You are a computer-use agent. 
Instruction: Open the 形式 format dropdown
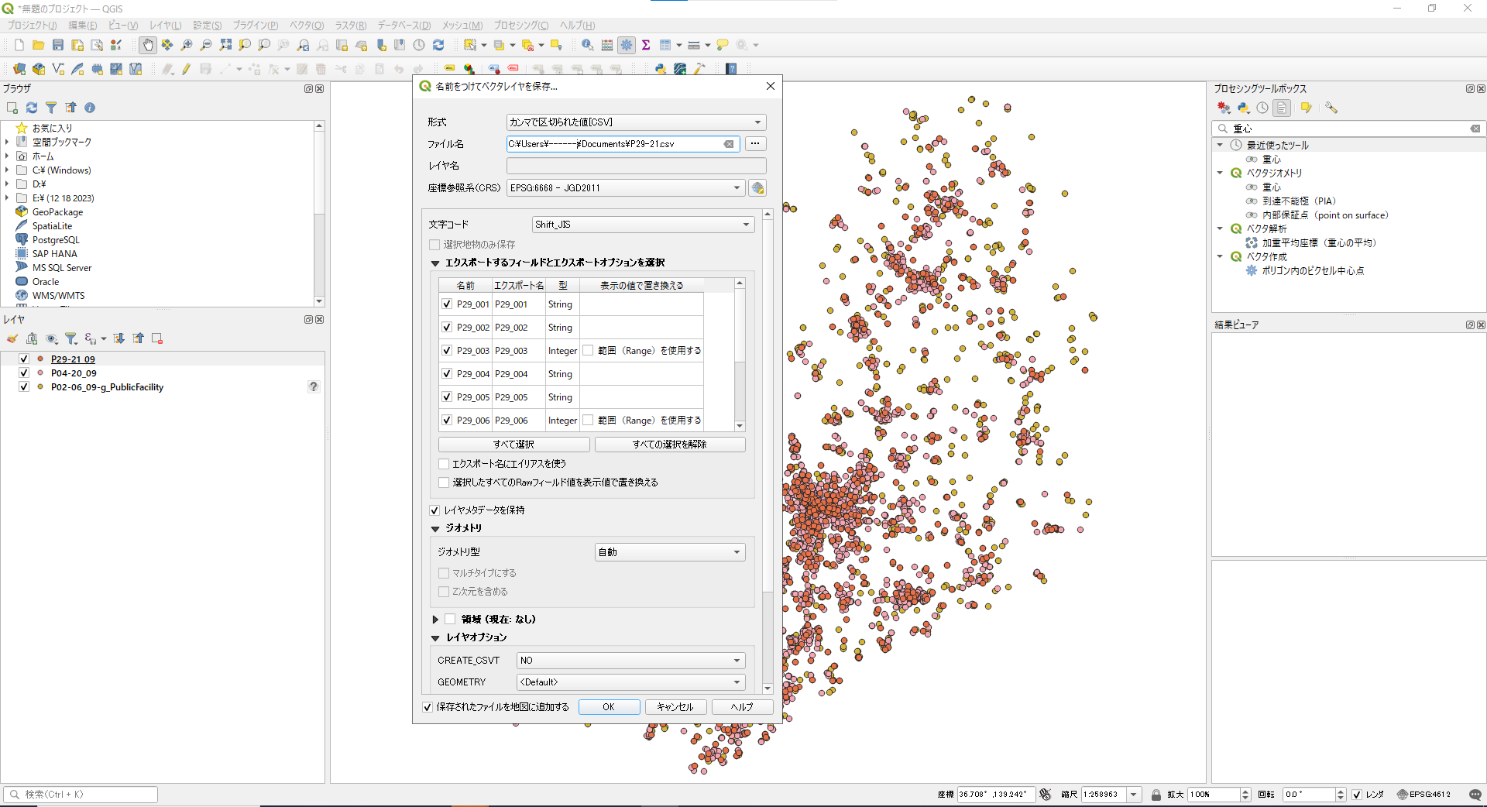tap(636, 122)
